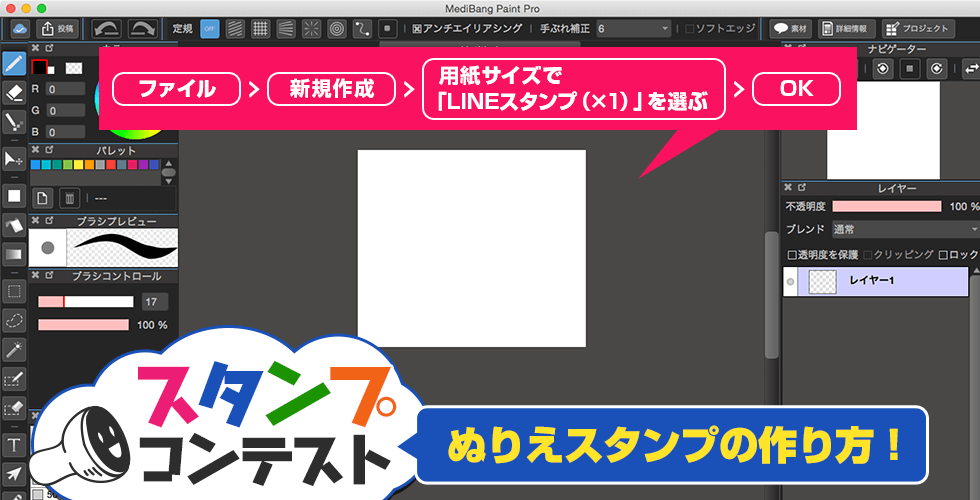980x500 pixels.
Task: Select the Brush pen tool
Action: point(14,64)
